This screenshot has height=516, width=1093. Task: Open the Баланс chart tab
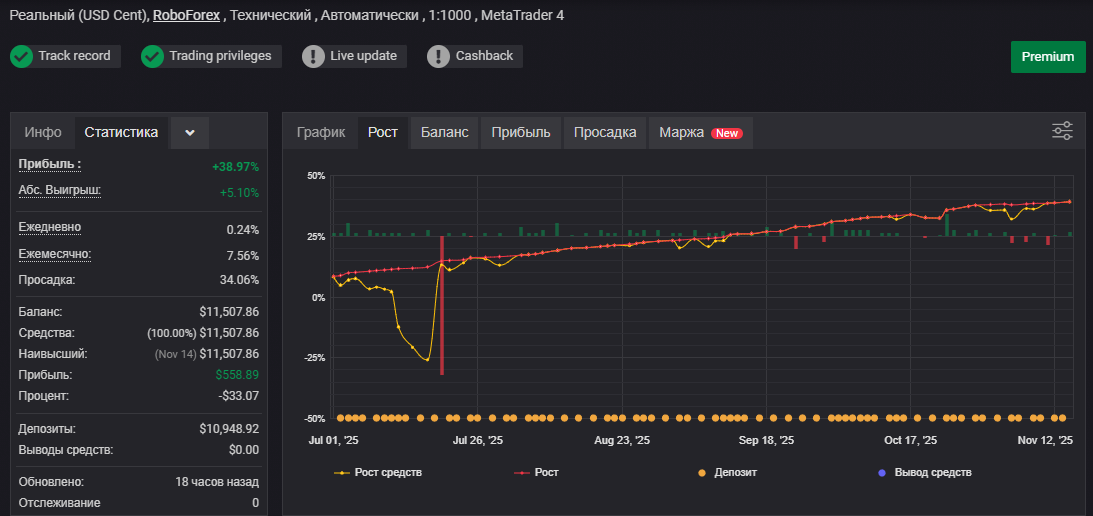pos(445,132)
